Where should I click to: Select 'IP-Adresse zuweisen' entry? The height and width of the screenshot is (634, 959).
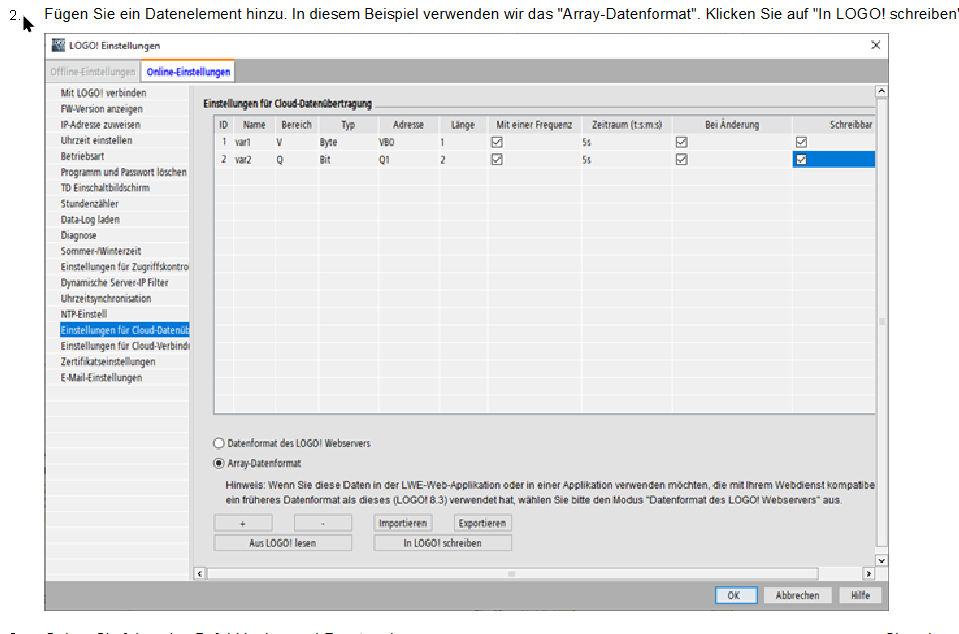(x=100, y=125)
